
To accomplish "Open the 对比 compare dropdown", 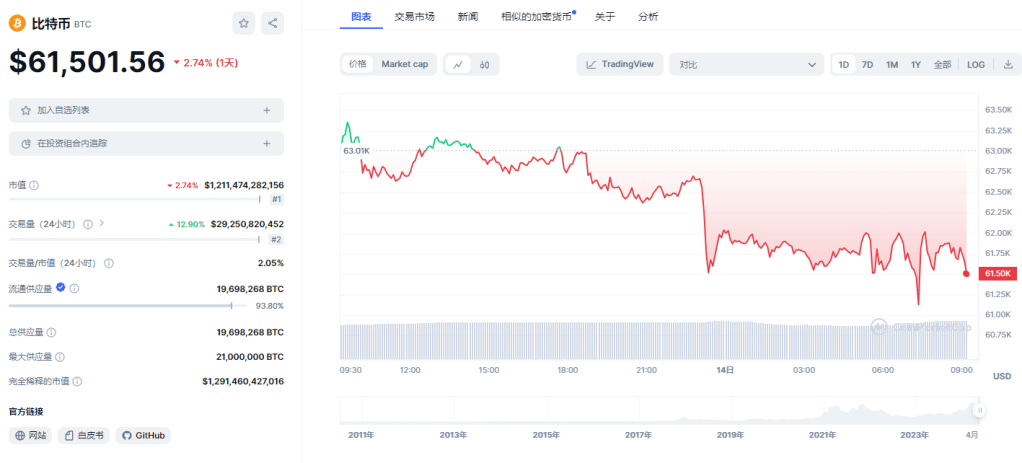I will click(746, 64).
